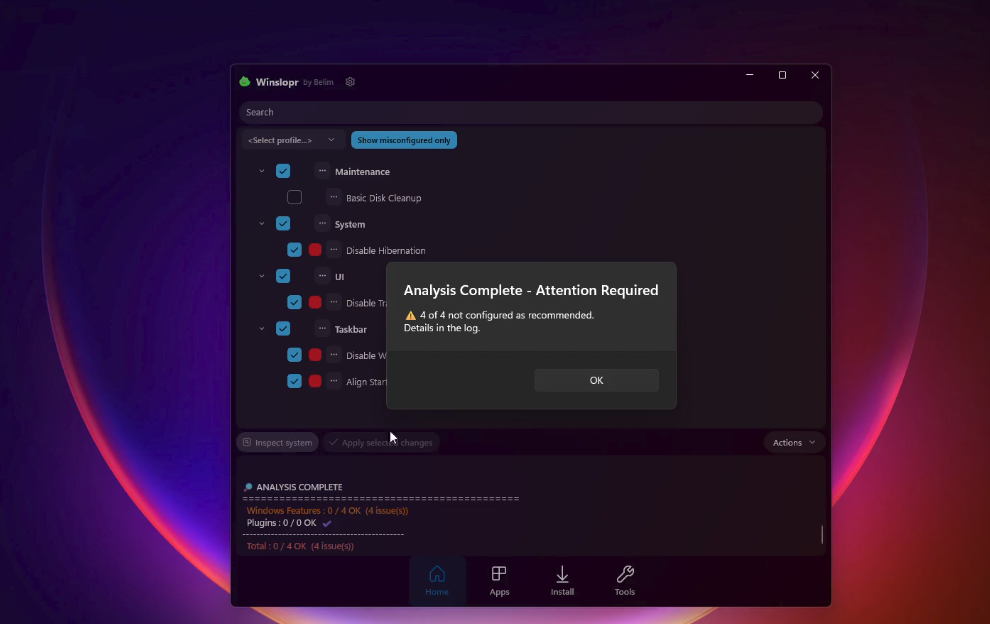Click the more options dots beside System
990x624 pixels.
coord(322,223)
